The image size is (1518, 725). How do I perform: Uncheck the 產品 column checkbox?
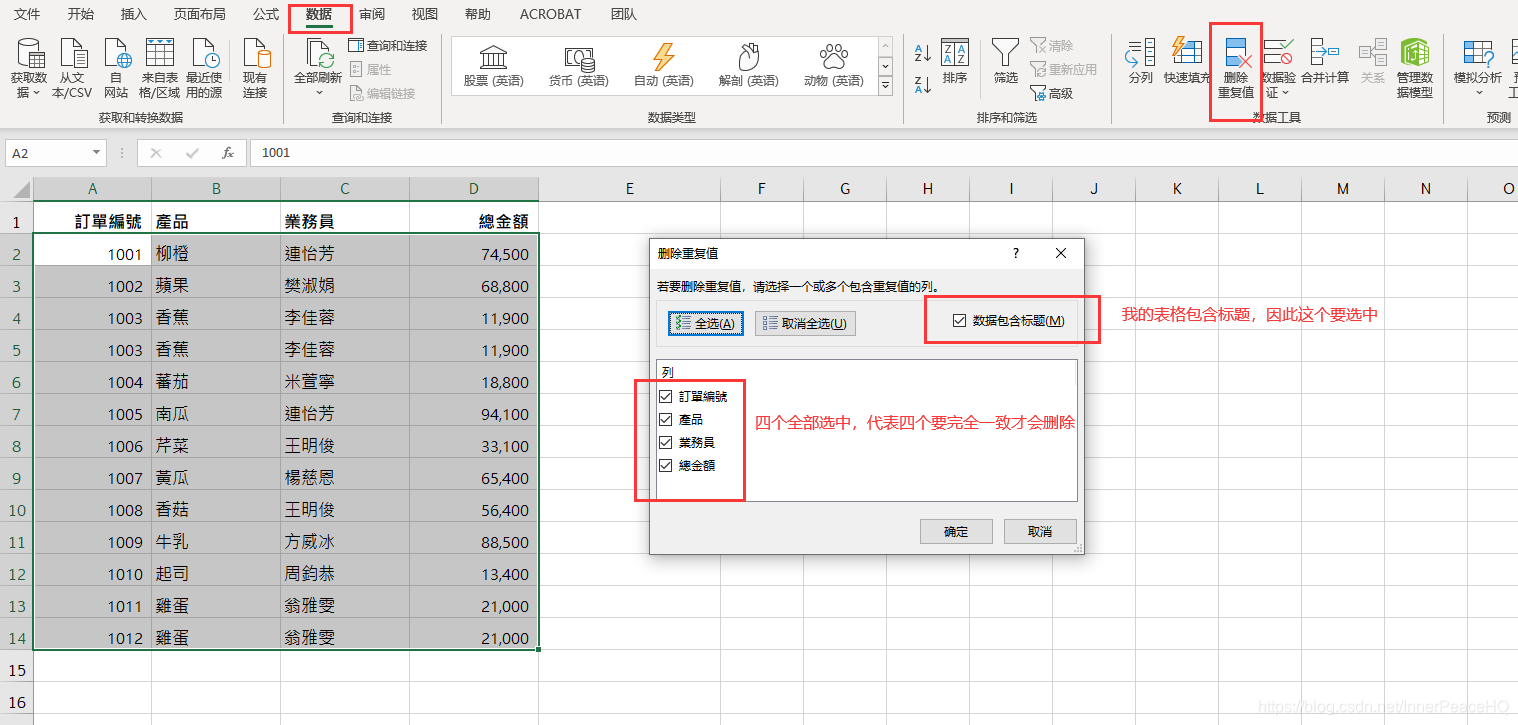pyautogui.click(x=666, y=419)
